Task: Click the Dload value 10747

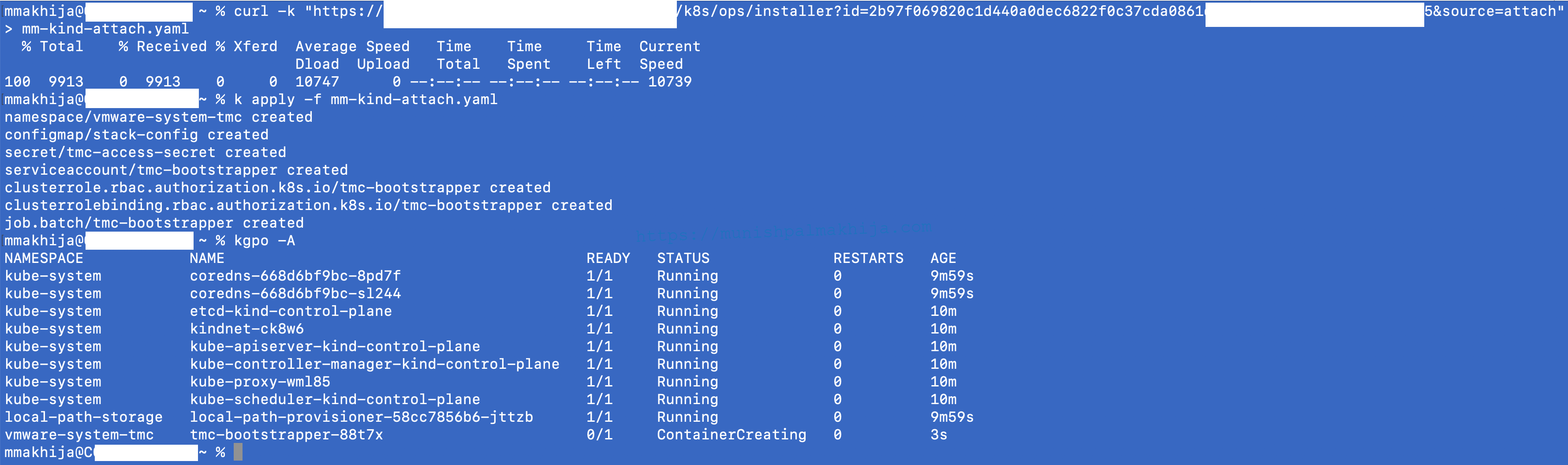Action: 317,82
